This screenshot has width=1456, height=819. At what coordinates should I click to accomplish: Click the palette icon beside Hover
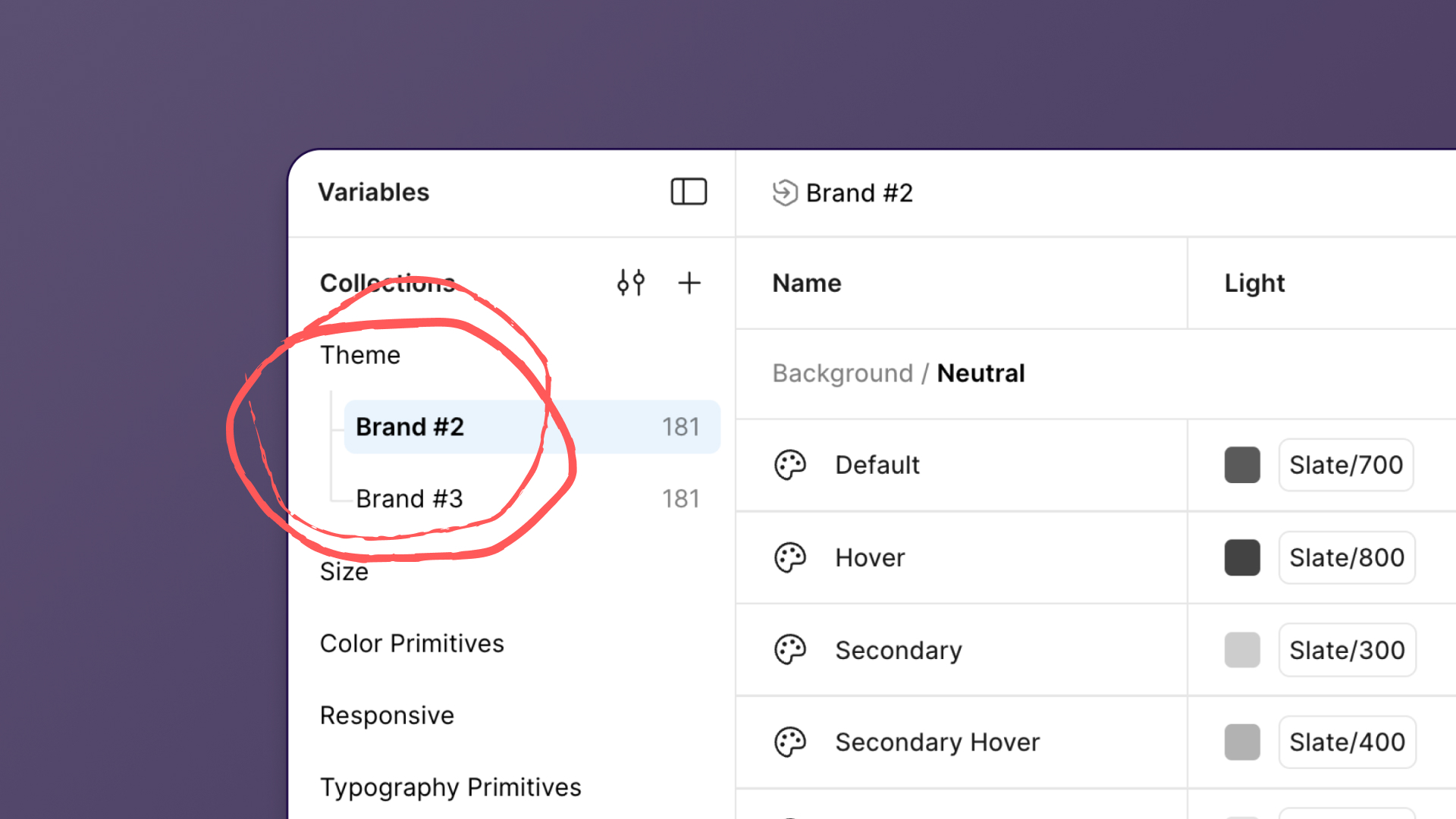789,557
